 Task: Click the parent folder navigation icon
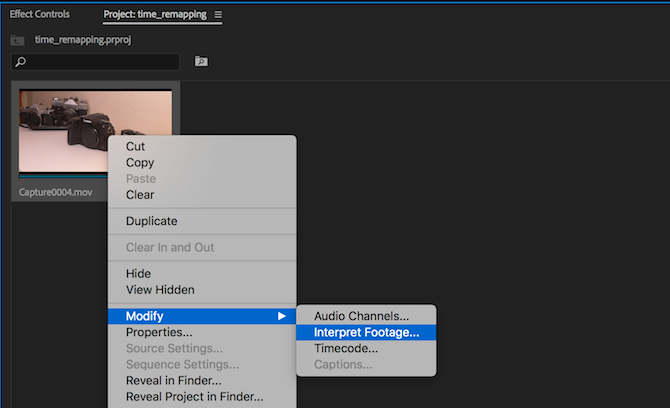tap(17, 40)
